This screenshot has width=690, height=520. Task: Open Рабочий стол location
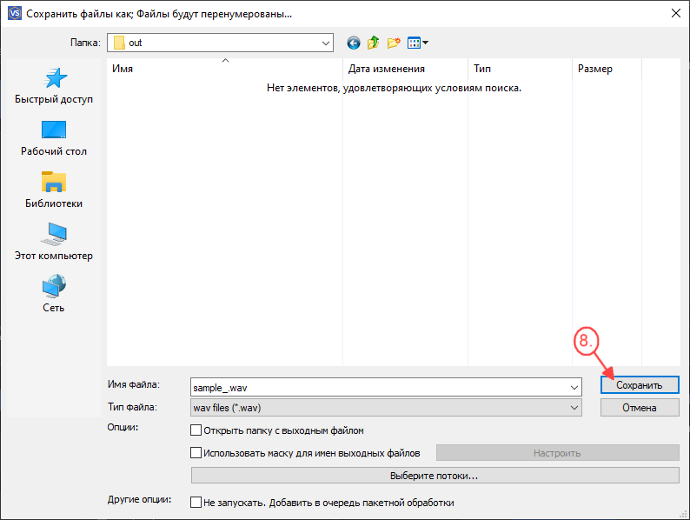[54, 138]
